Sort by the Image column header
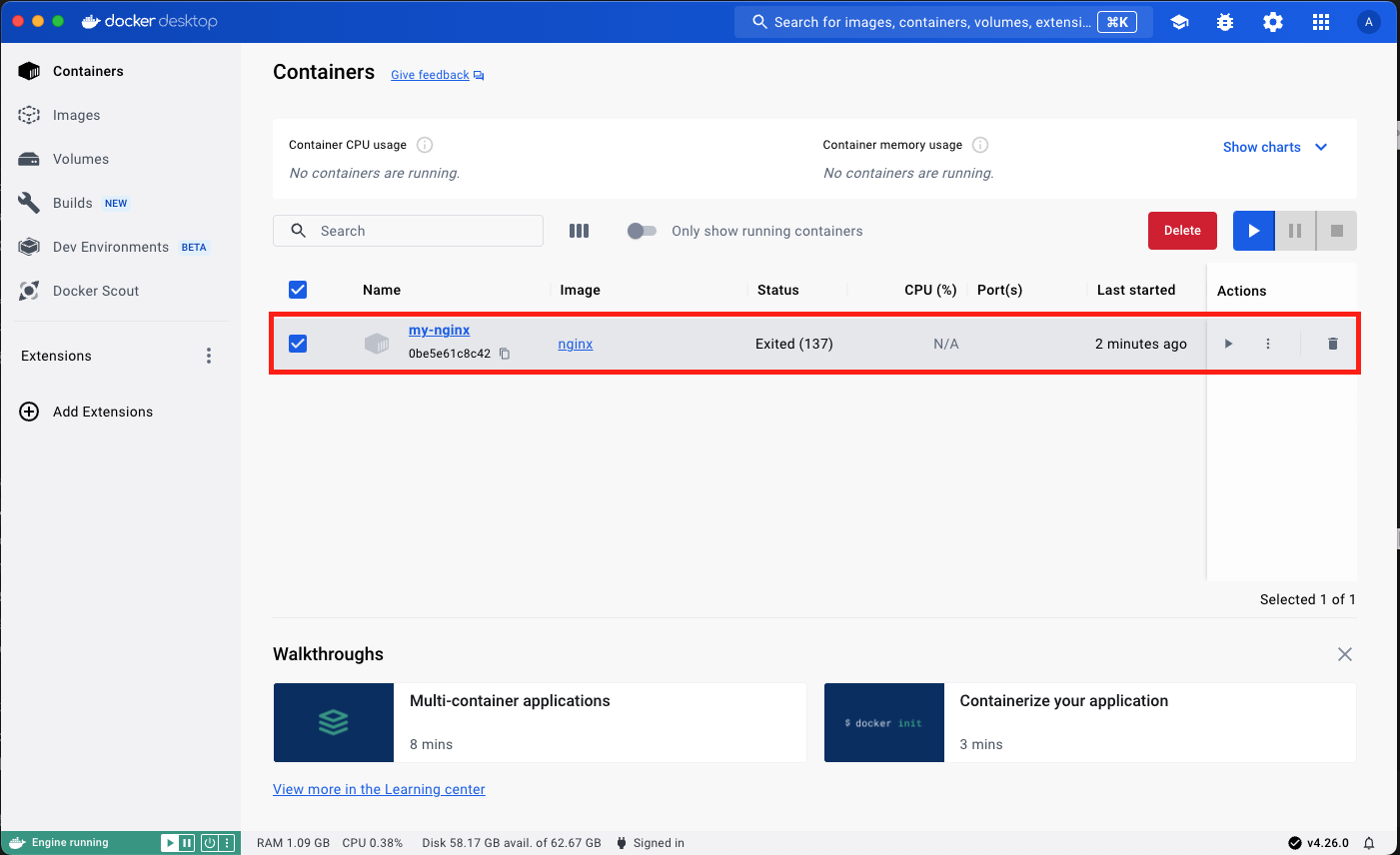The image size is (1400, 855). [x=580, y=290]
